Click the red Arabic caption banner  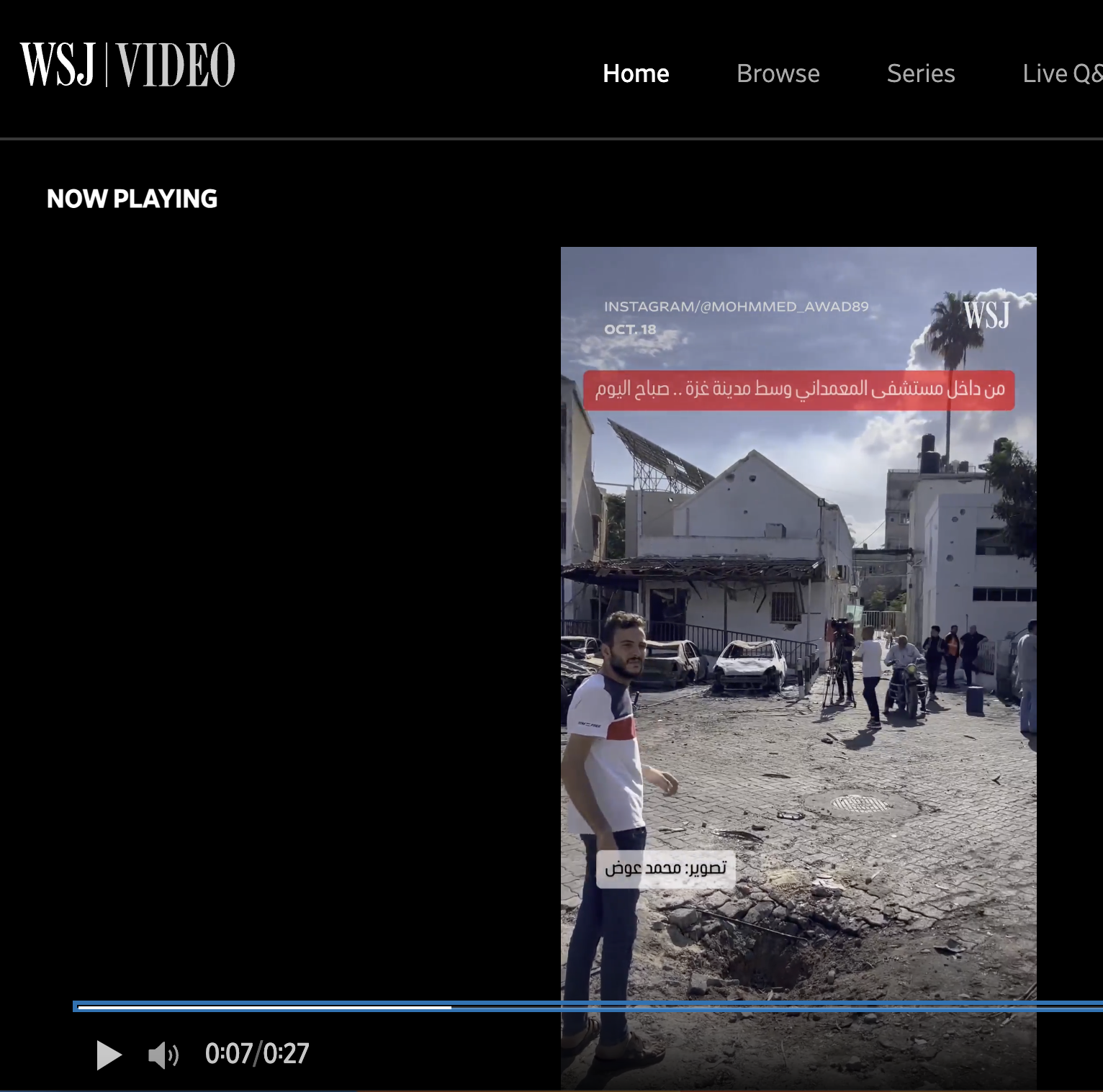coord(798,390)
